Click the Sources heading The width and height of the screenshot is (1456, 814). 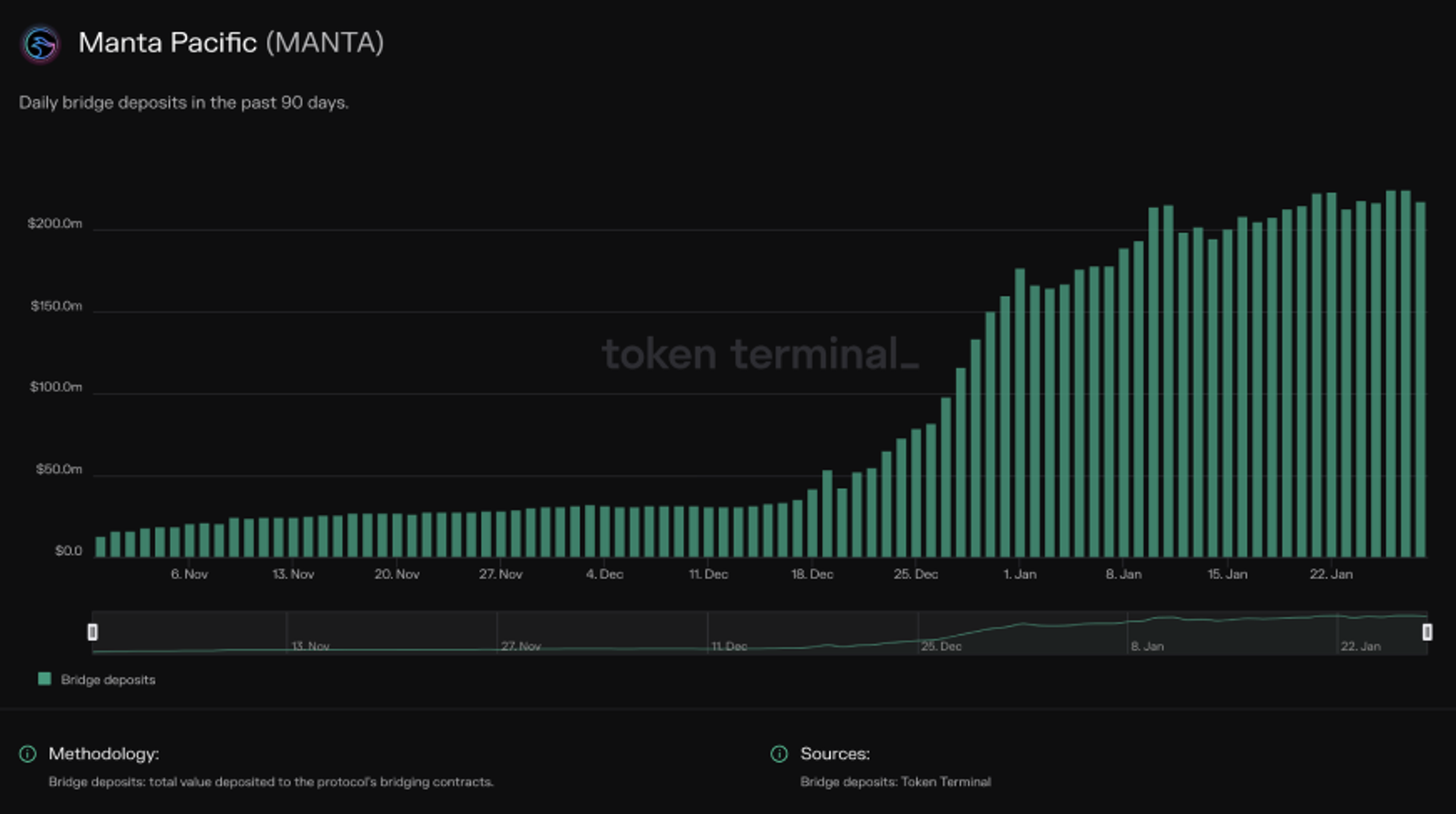pos(835,753)
